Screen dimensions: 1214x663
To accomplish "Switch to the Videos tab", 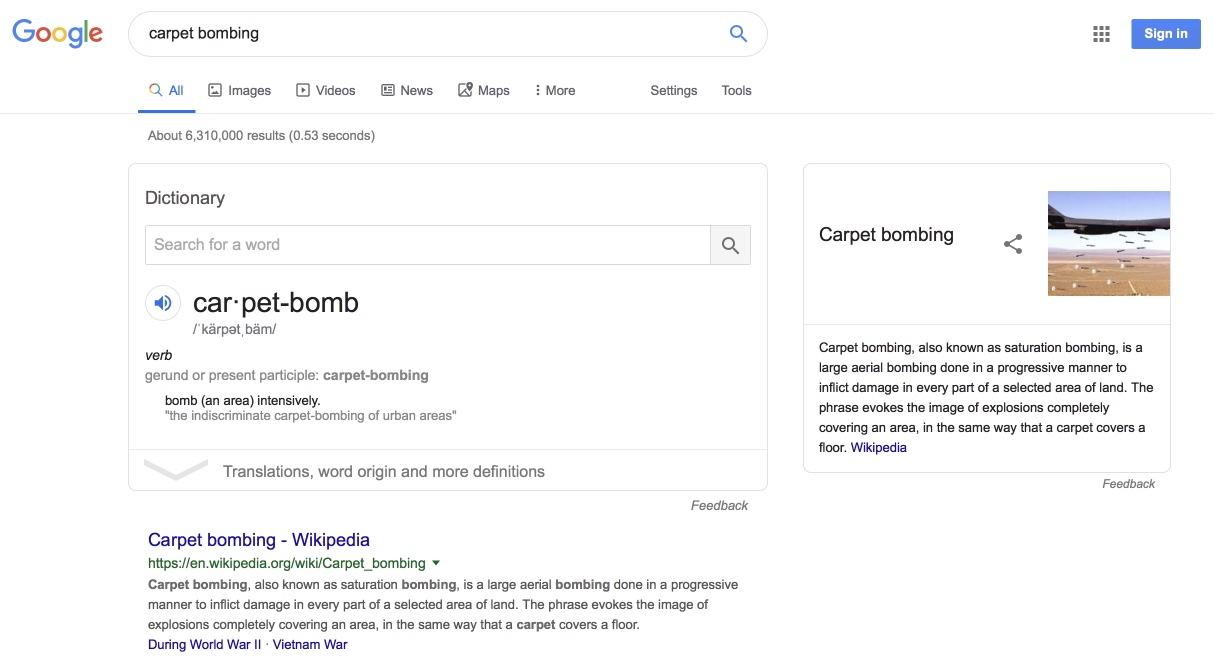I will 325,90.
